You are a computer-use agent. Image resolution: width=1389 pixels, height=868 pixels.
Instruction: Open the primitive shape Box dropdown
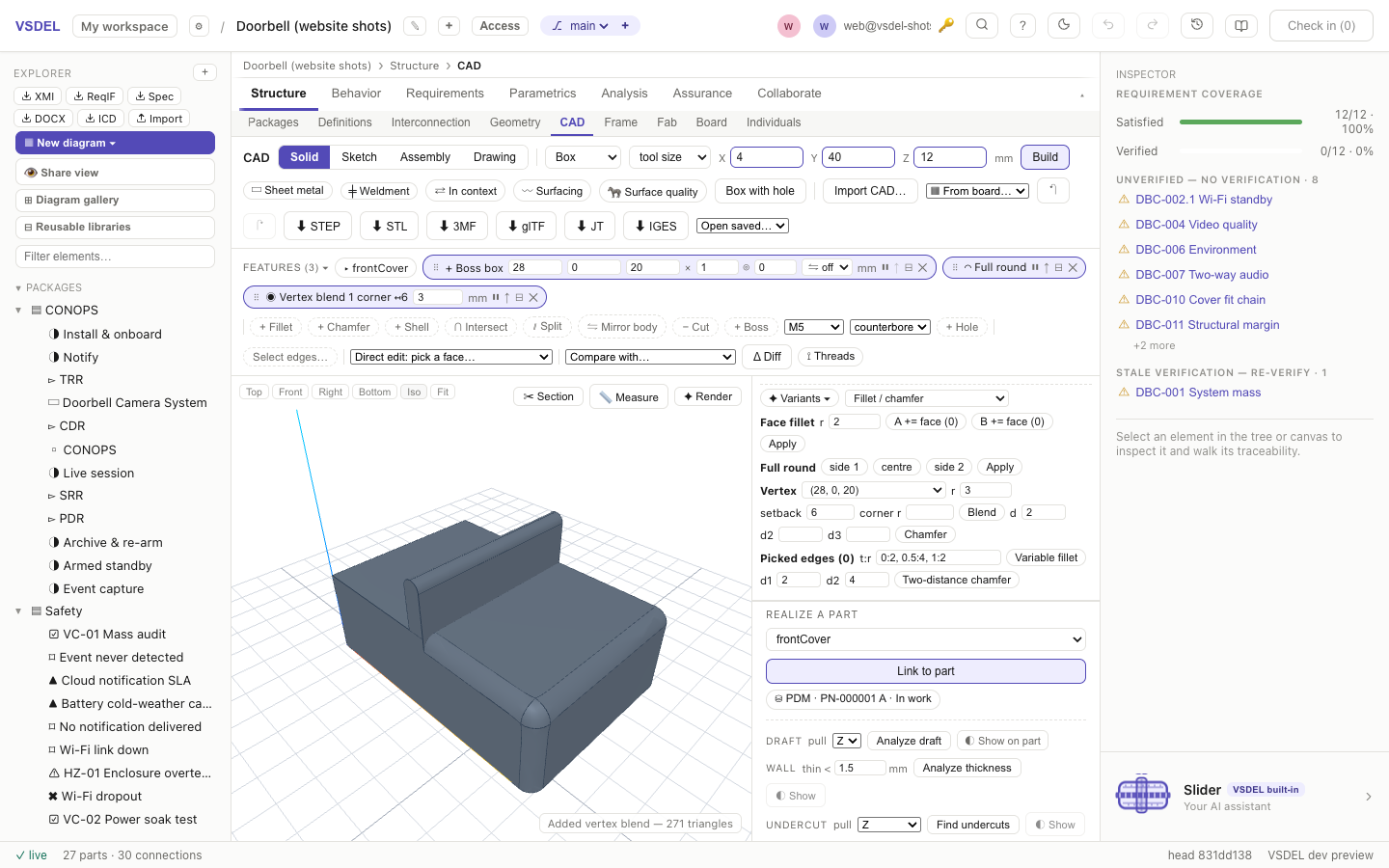[584, 157]
